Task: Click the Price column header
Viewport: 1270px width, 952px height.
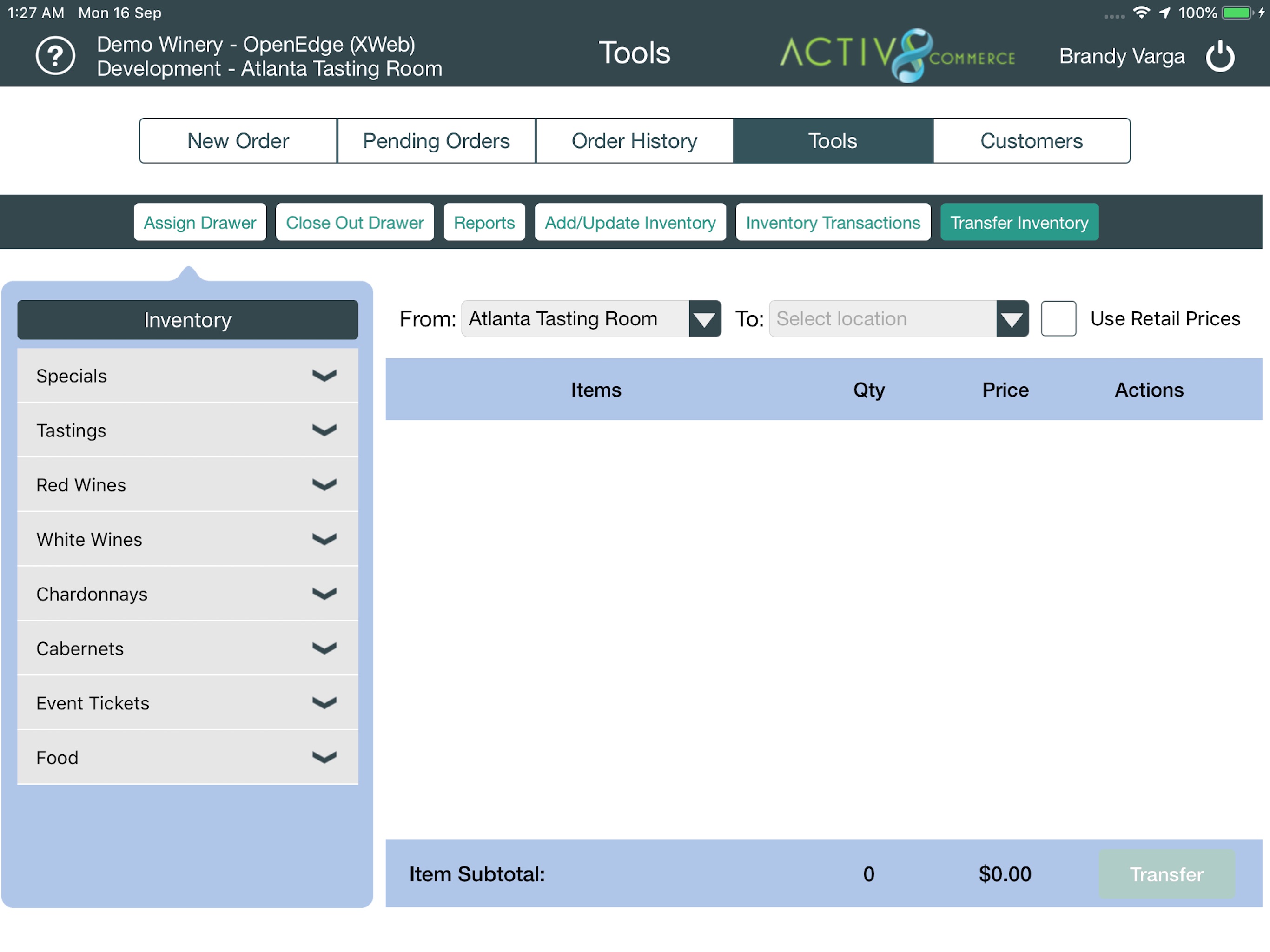Action: click(x=1005, y=390)
